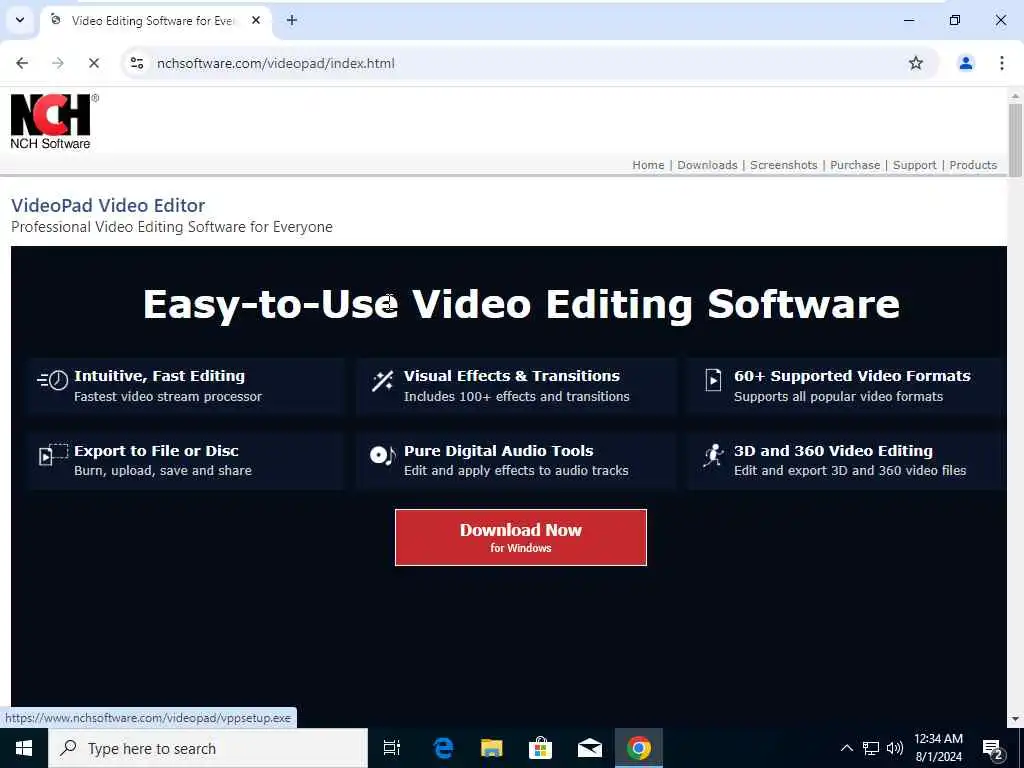Click the 3D and 360 Video Editing title
Screen dimensions: 1024x768
[833, 451]
